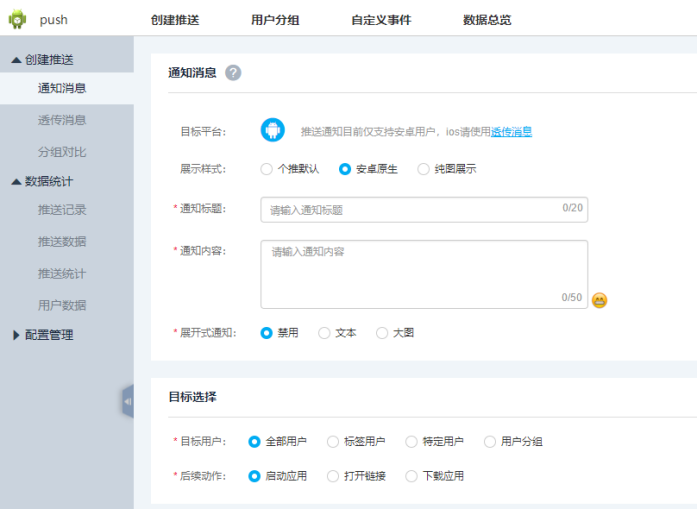Click the sidebar collapse handle

point(128,401)
